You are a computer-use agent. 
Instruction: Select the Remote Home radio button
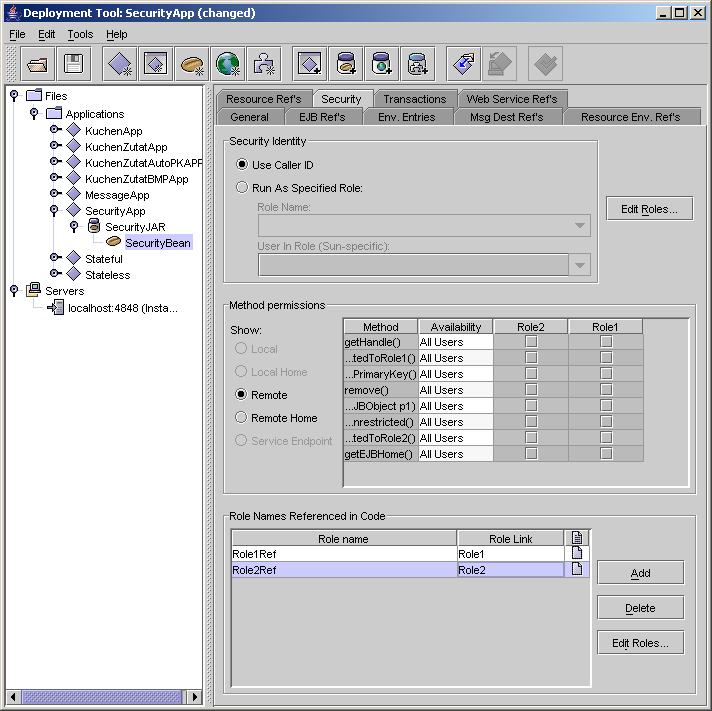(241, 417)
